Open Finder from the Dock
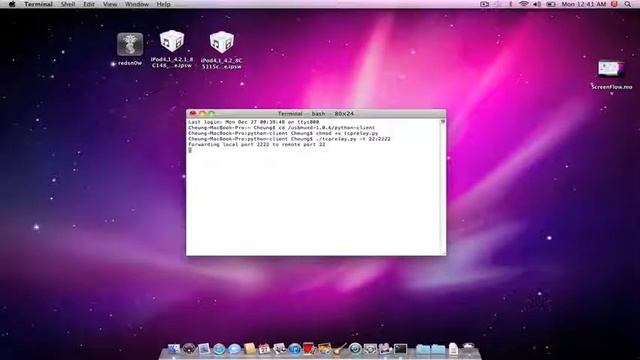 pos(174,349)
